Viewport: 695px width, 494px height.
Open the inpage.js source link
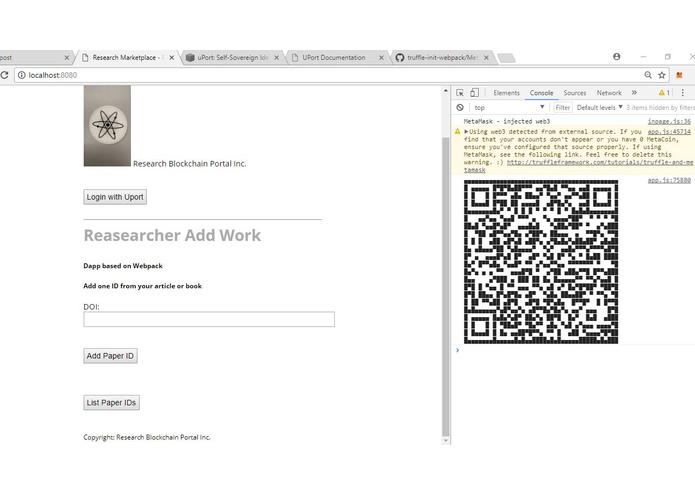669,121
